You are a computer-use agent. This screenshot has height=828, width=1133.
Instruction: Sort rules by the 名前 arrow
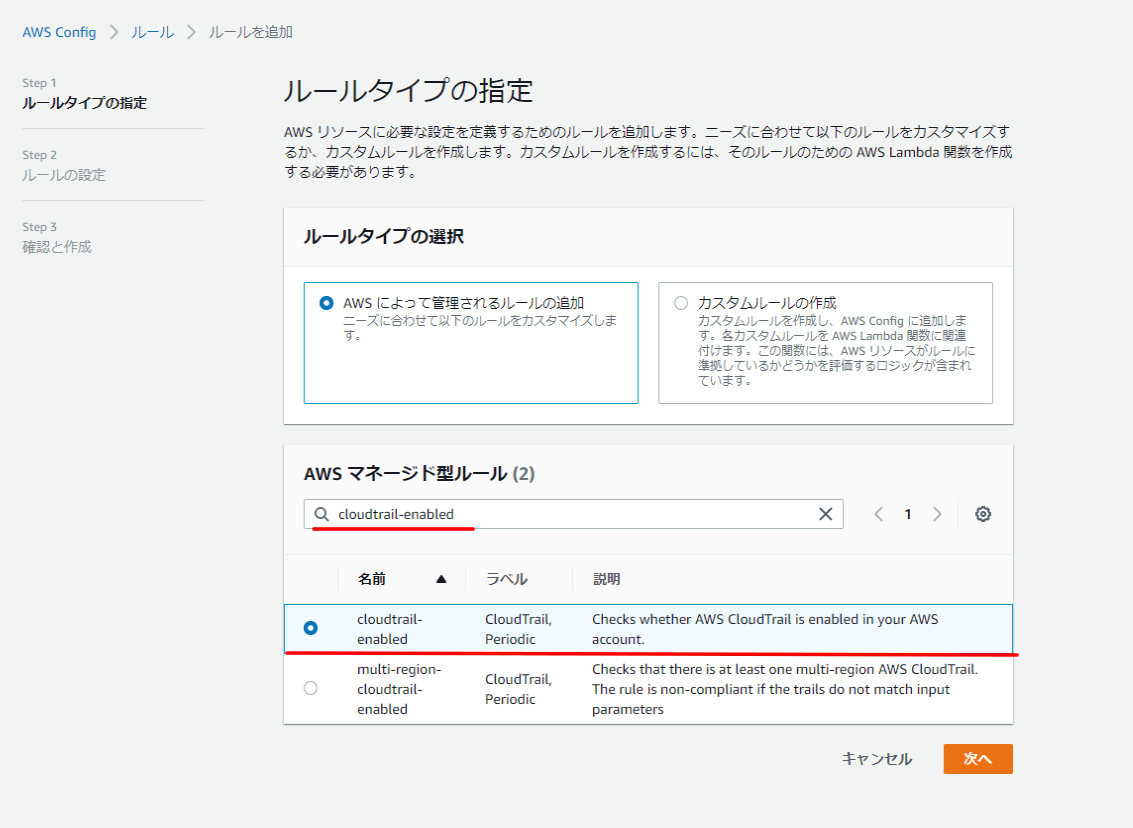(441, 579)
